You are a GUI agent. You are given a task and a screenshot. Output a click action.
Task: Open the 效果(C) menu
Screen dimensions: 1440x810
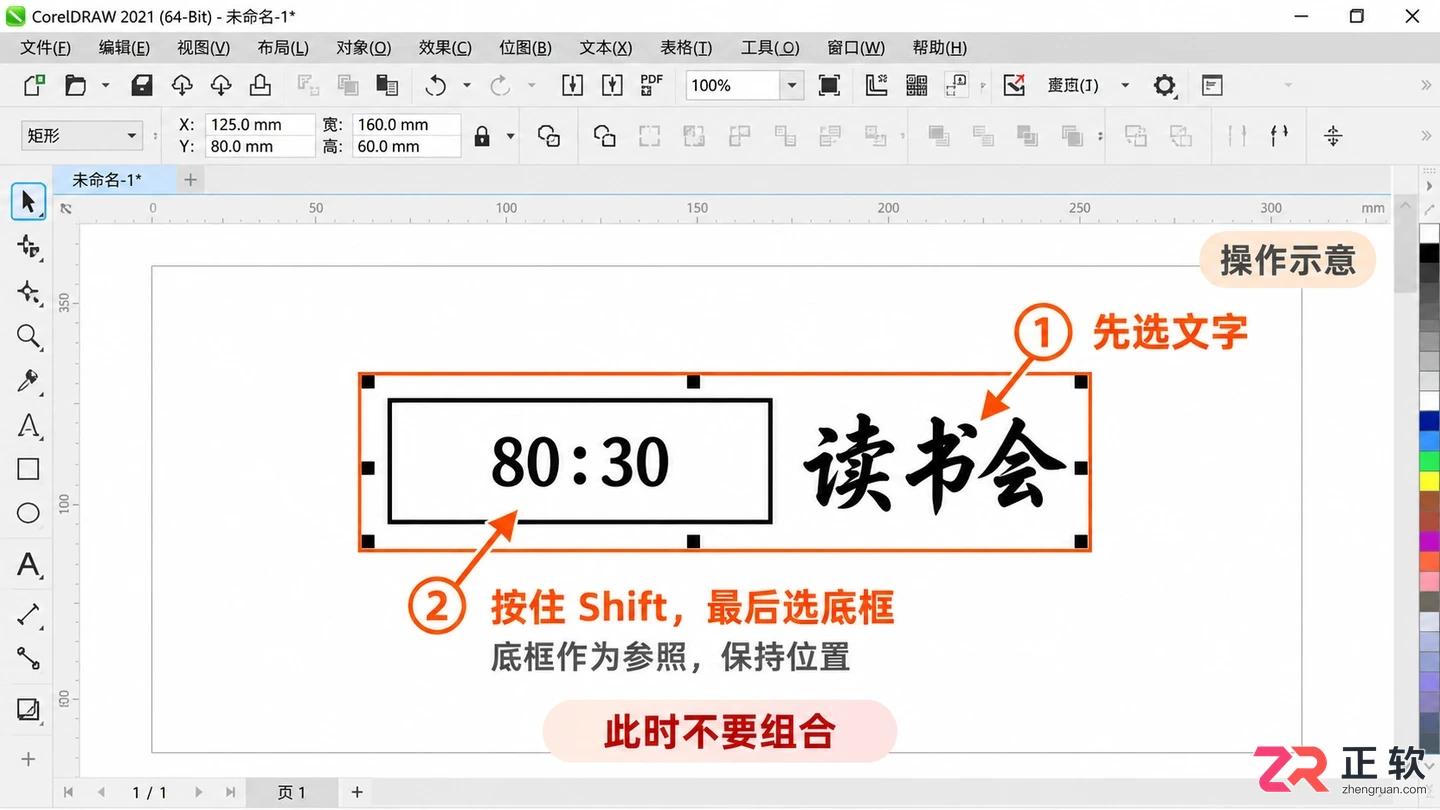(445, 47)
